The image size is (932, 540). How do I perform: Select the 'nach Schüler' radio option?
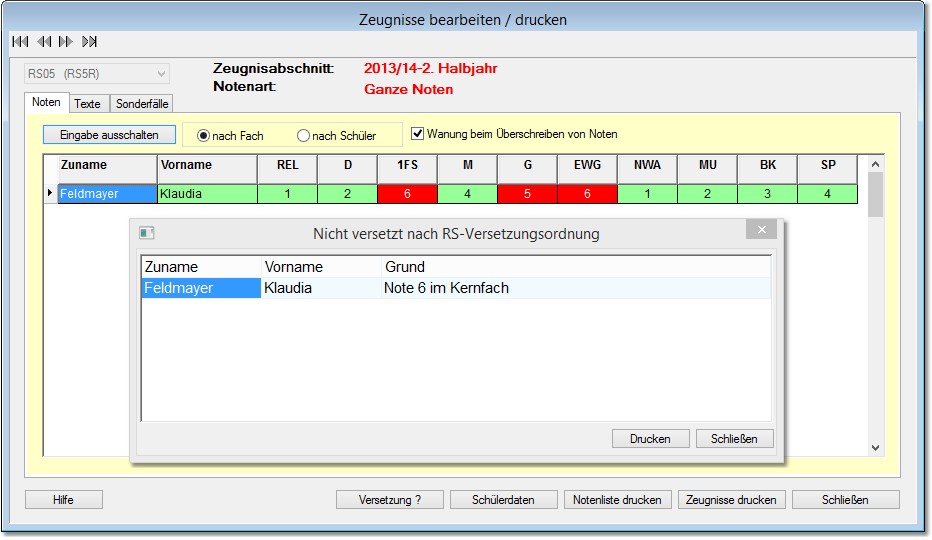pos(304,136)
